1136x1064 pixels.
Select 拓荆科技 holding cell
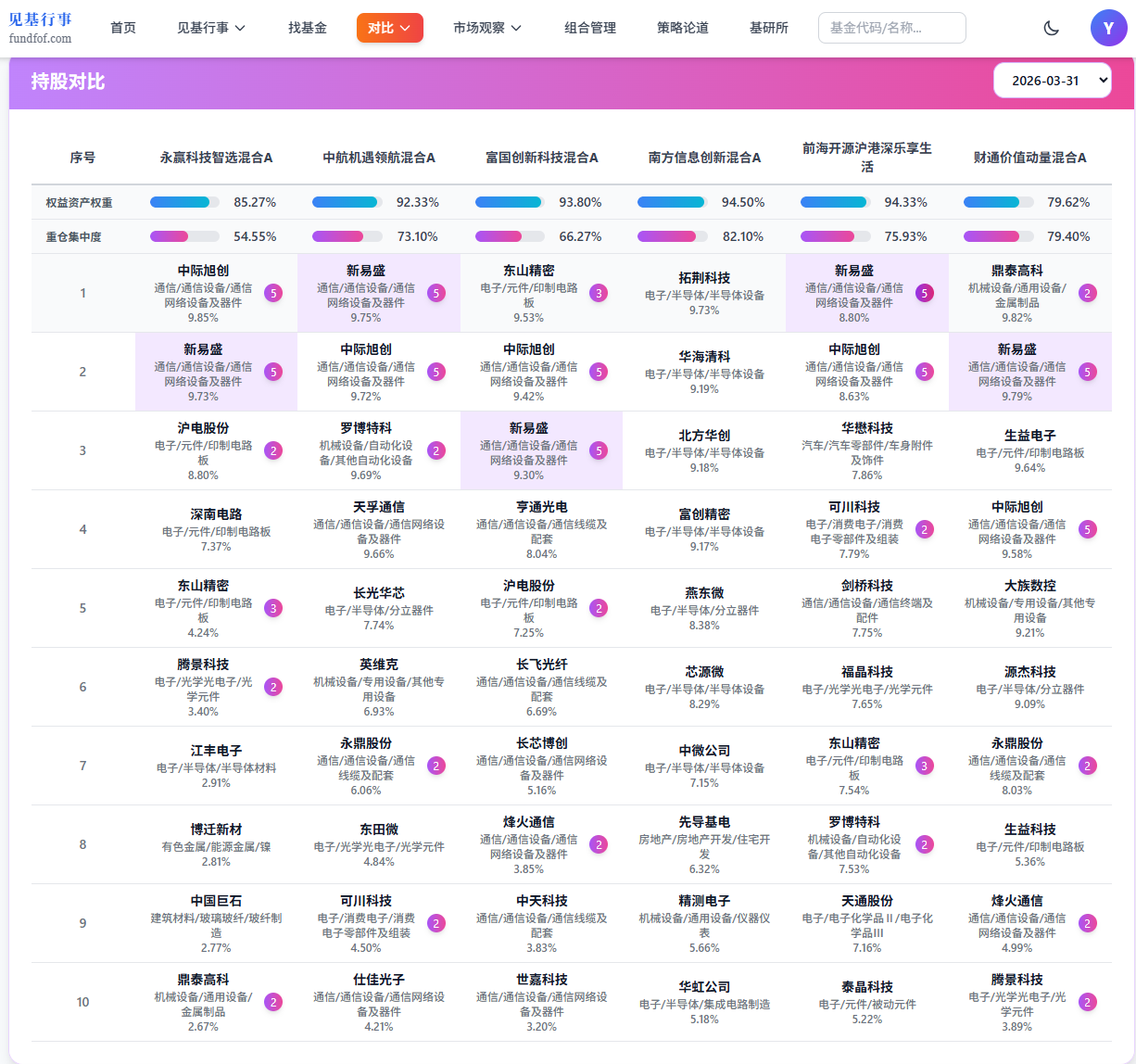(x=704, y=293)
